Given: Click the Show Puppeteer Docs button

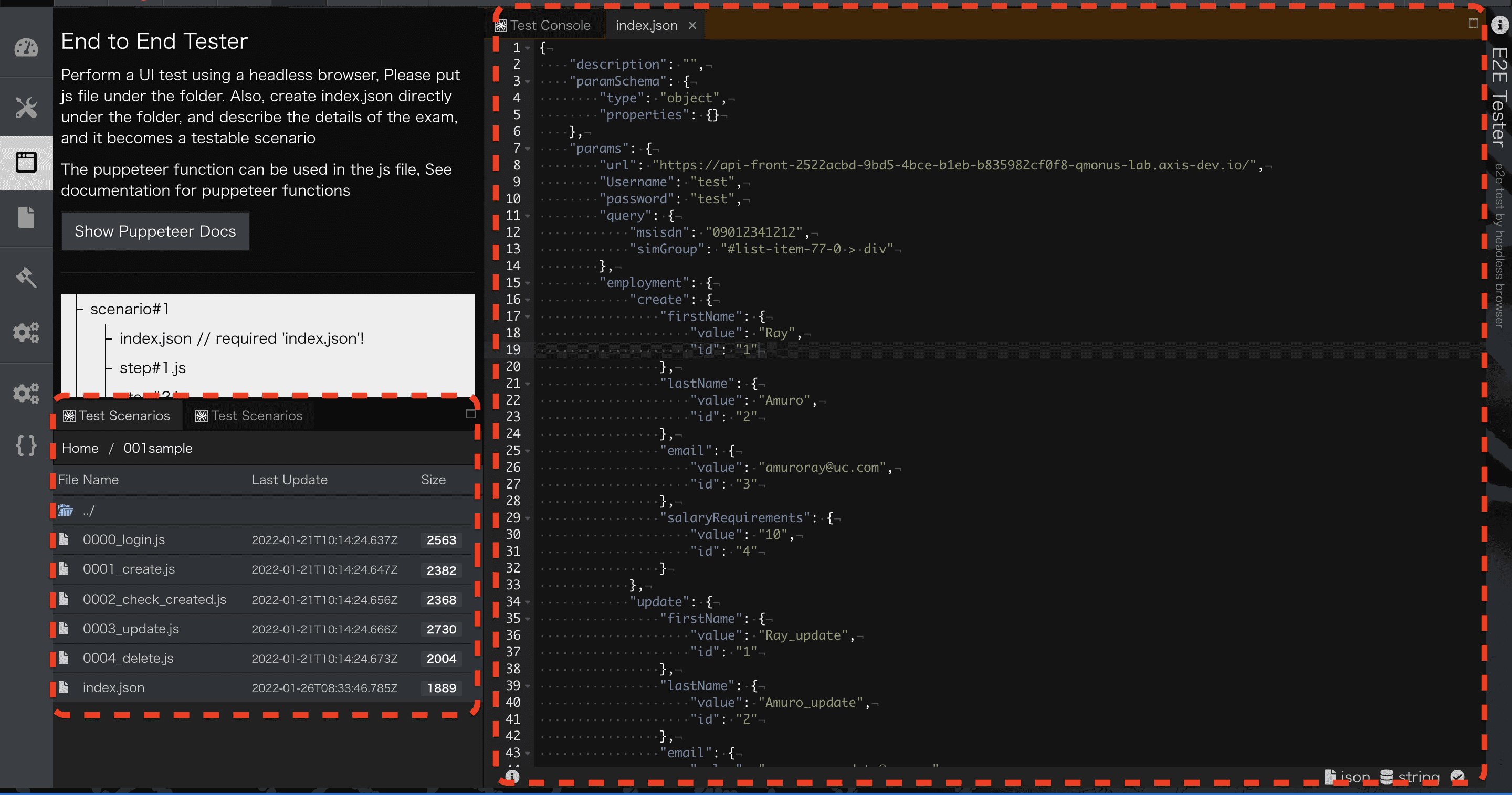Looking at the screenshot, I should point(155,231).
